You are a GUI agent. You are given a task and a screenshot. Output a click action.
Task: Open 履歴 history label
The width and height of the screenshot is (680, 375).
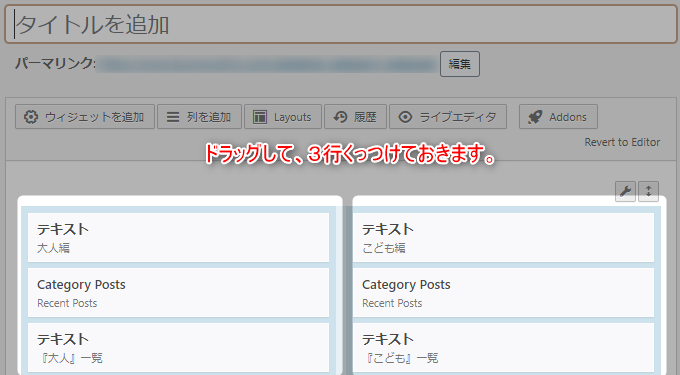[365, 117]
